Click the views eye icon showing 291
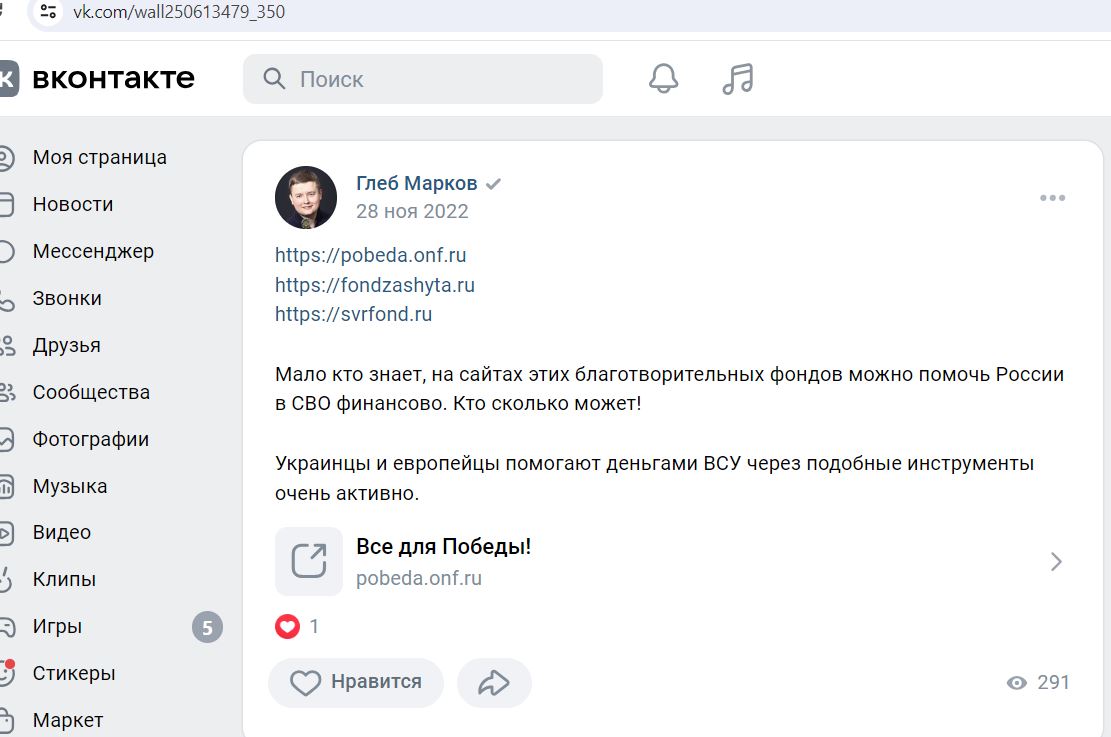Viewport: 1111px width, 737px height. (1017, 682)
